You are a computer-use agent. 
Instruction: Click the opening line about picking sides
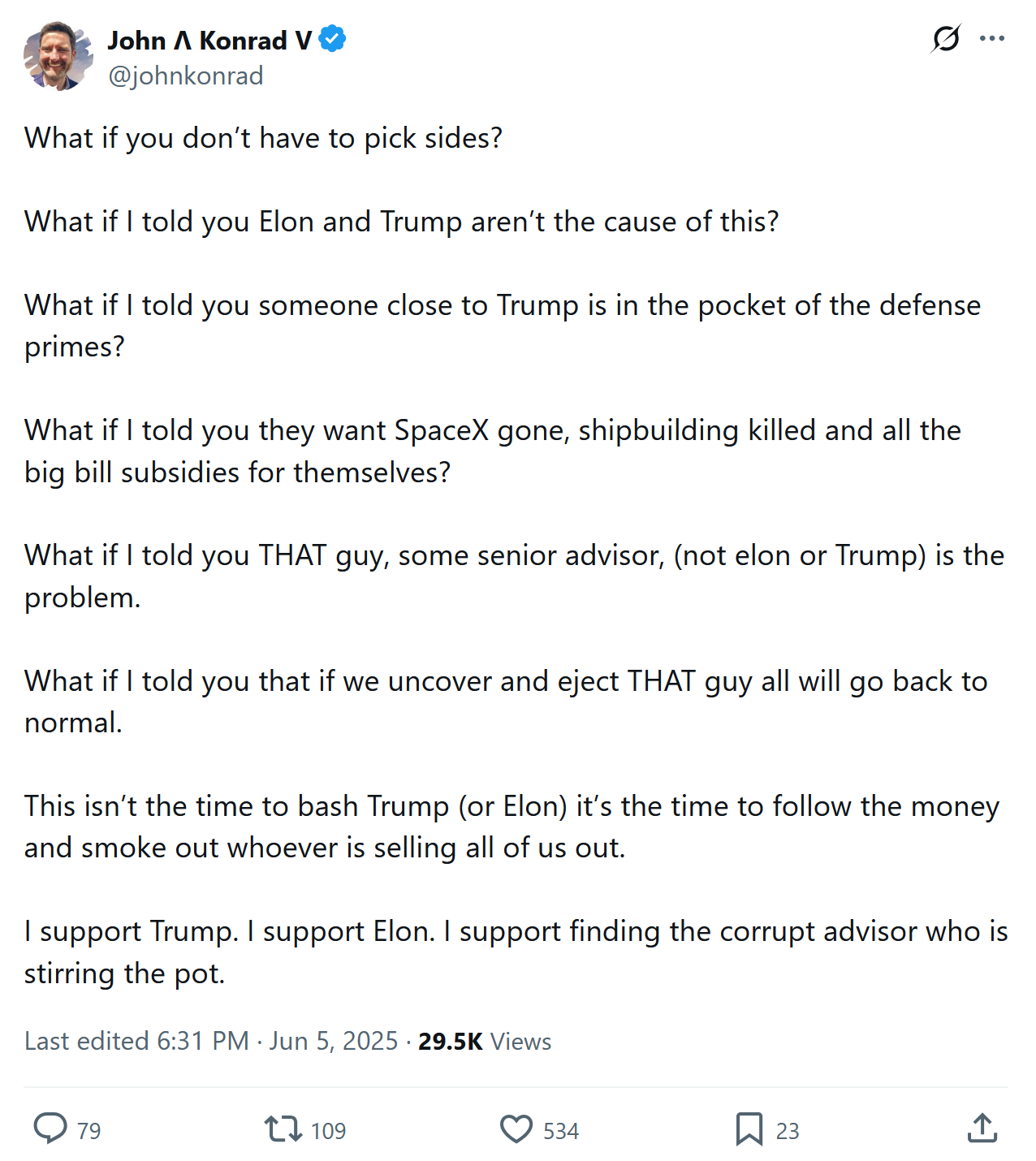(x=264, y=138)
